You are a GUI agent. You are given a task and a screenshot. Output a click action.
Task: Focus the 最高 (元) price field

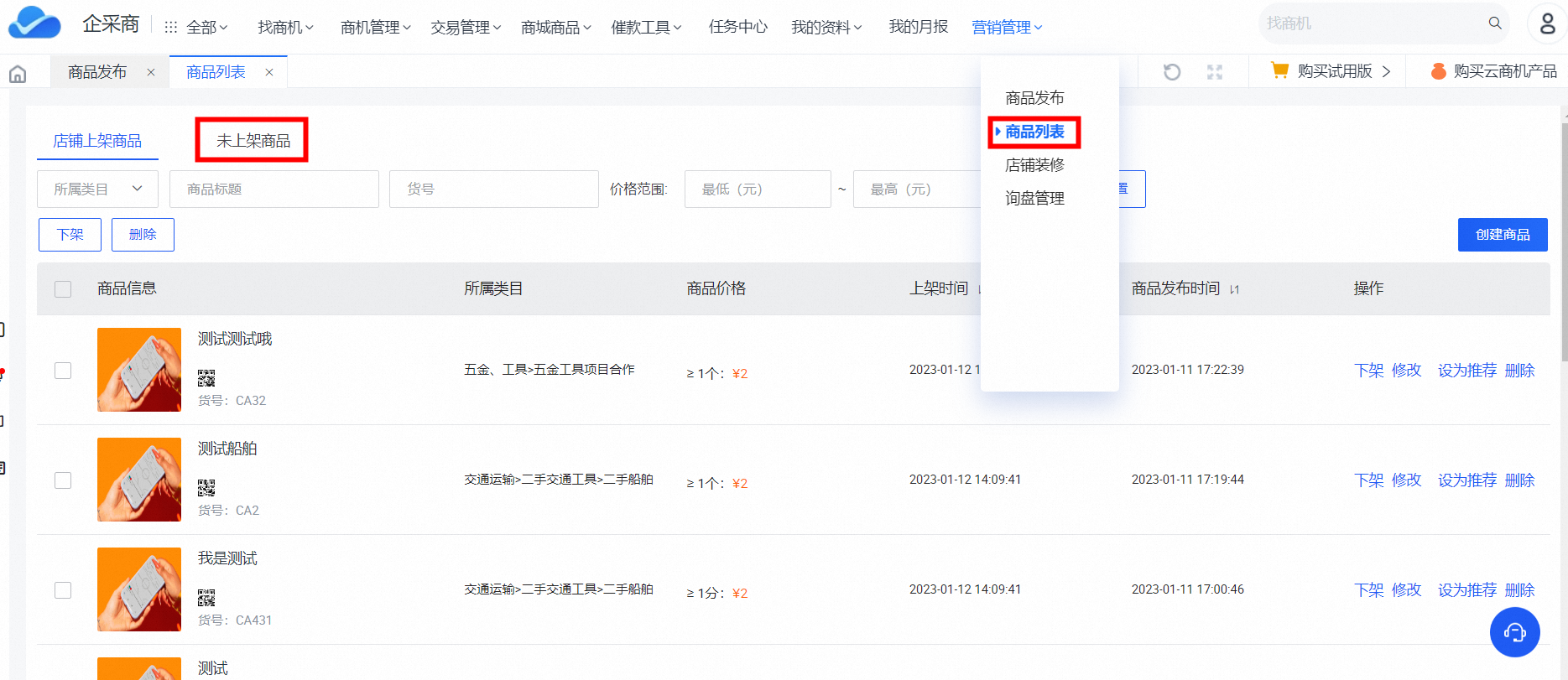917,189
